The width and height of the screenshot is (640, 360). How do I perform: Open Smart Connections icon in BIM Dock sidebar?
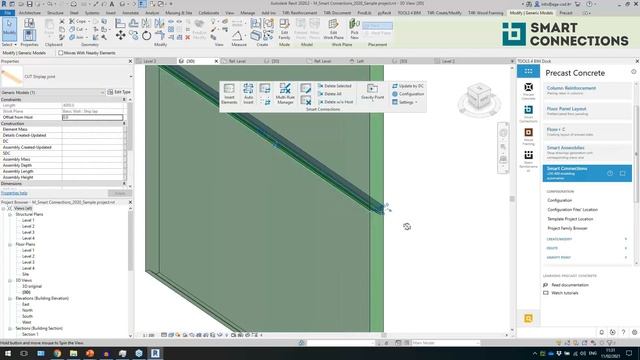pos(528,113)
